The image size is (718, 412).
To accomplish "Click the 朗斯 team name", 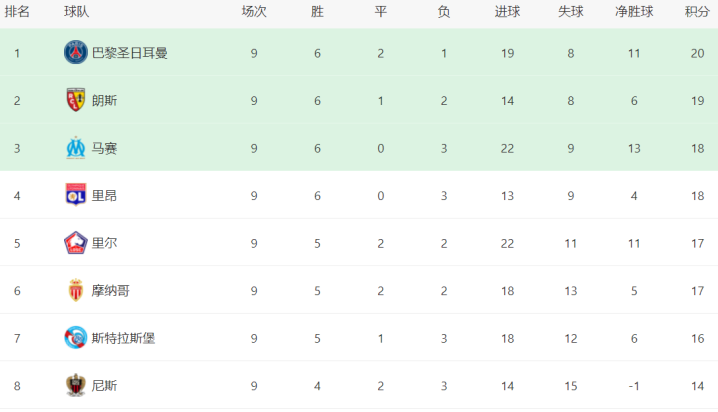I will tap(104, 100).
